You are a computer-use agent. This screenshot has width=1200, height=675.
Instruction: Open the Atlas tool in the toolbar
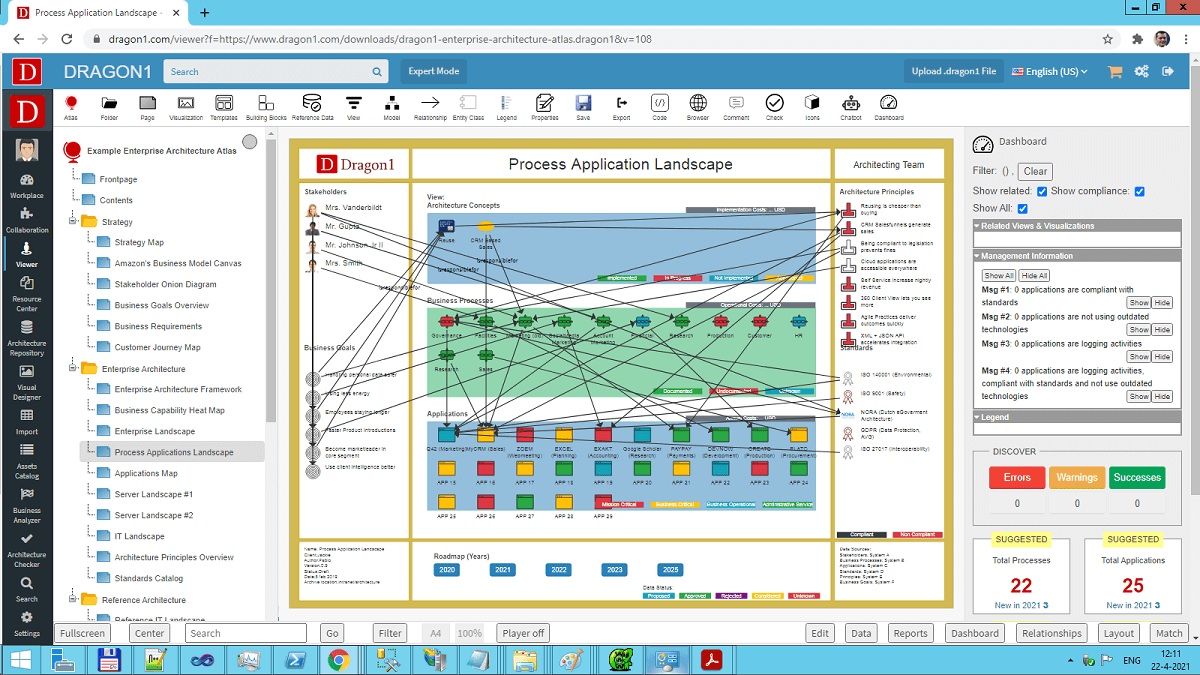[71, 107]
